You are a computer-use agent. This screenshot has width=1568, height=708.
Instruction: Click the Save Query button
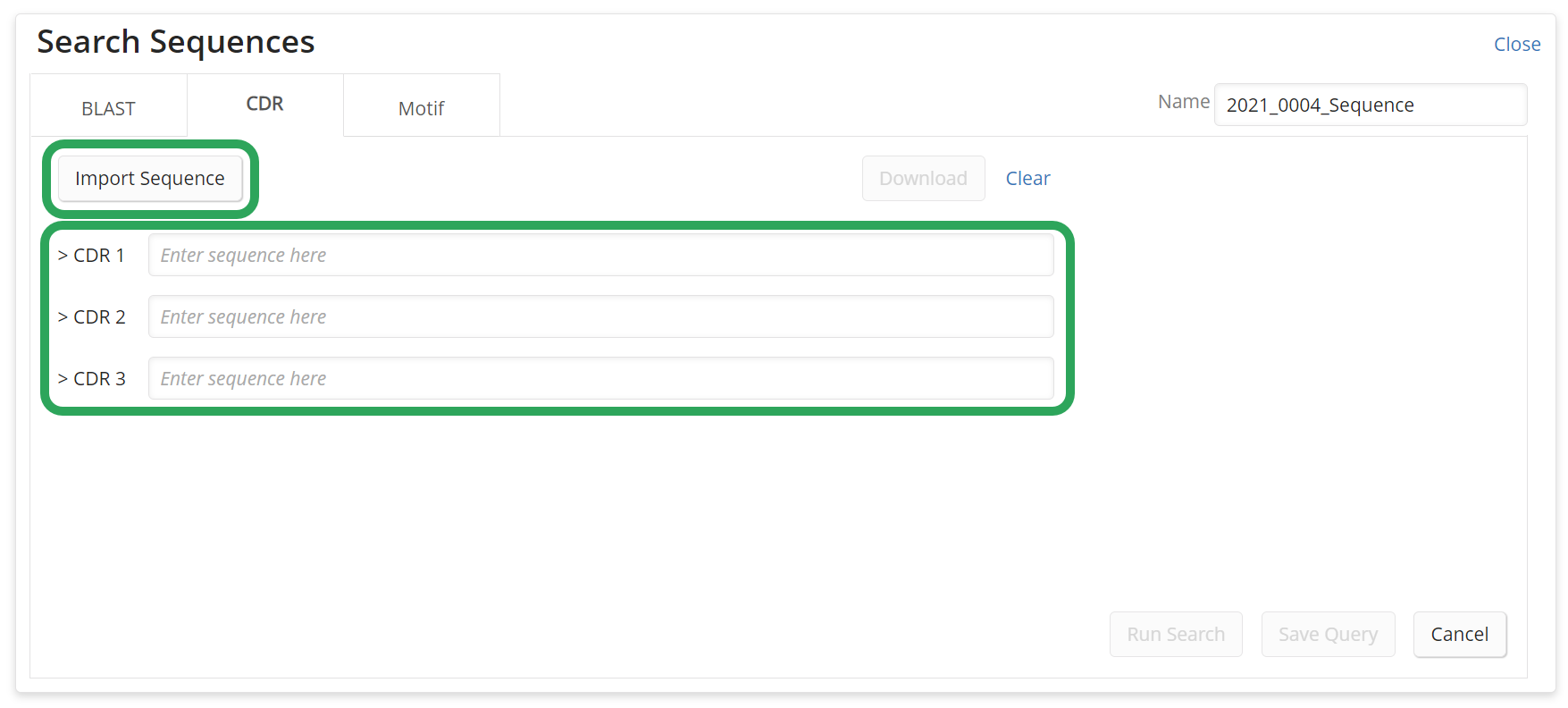click(1328, 634)
